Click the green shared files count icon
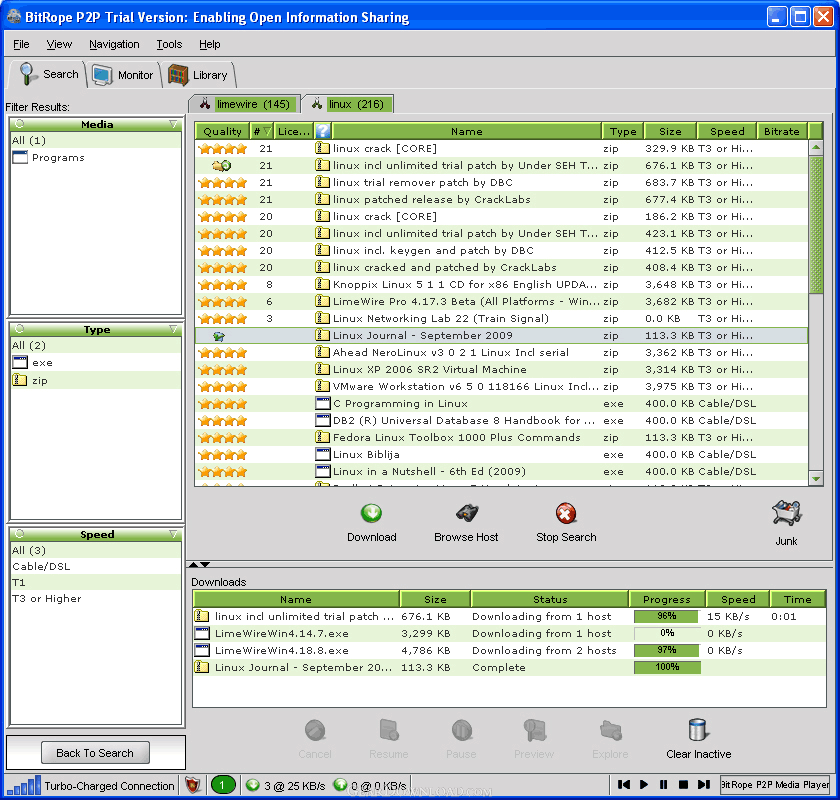Viewport: 840px width, 800px height. [222, 786]
